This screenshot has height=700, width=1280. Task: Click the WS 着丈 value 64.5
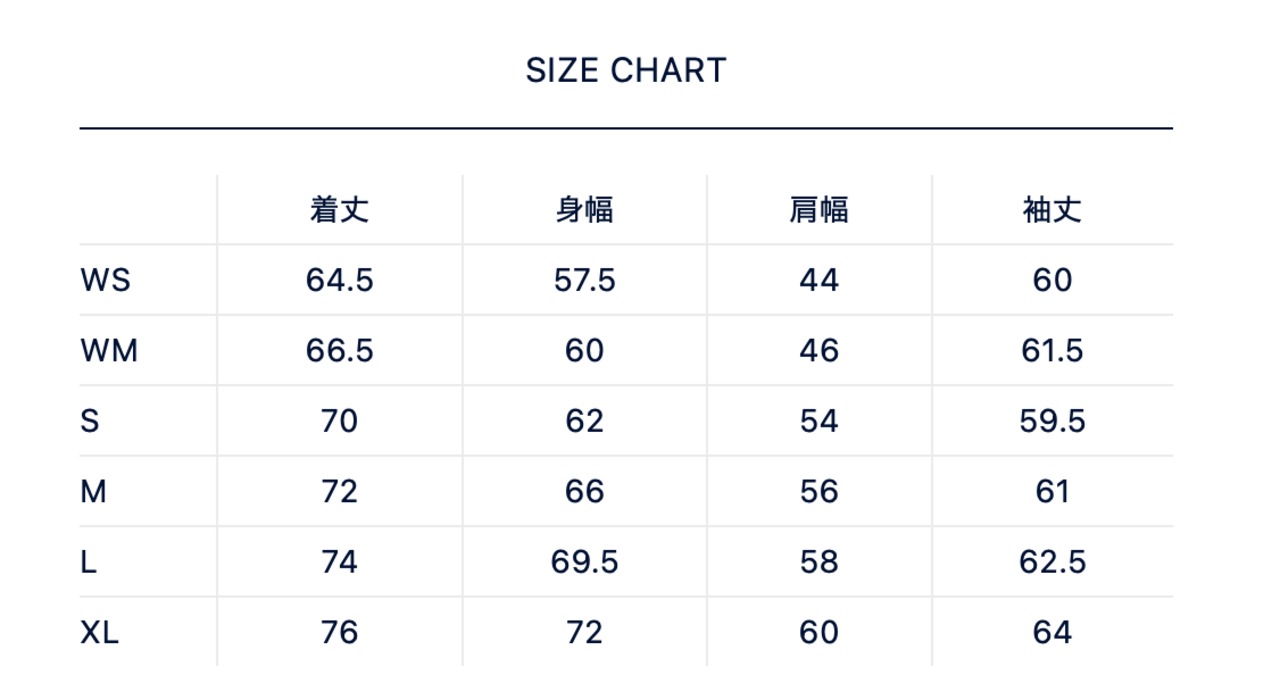339,280
